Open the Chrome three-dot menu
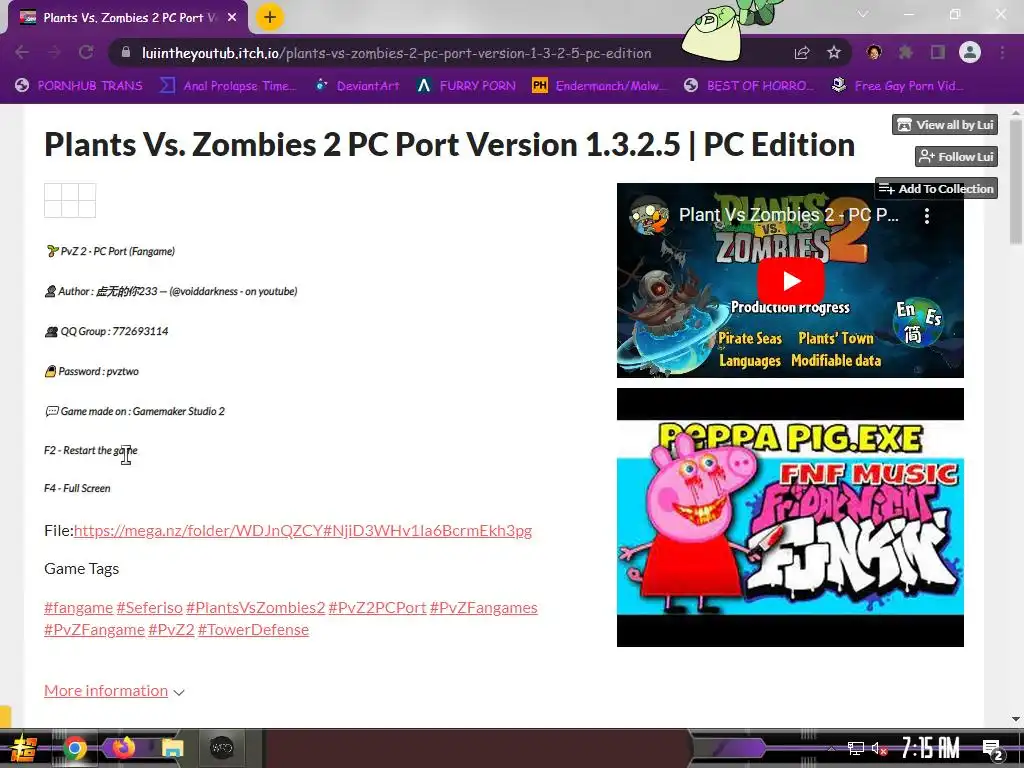This screenshot has height=768, width=1024. tap(1002, 52)
